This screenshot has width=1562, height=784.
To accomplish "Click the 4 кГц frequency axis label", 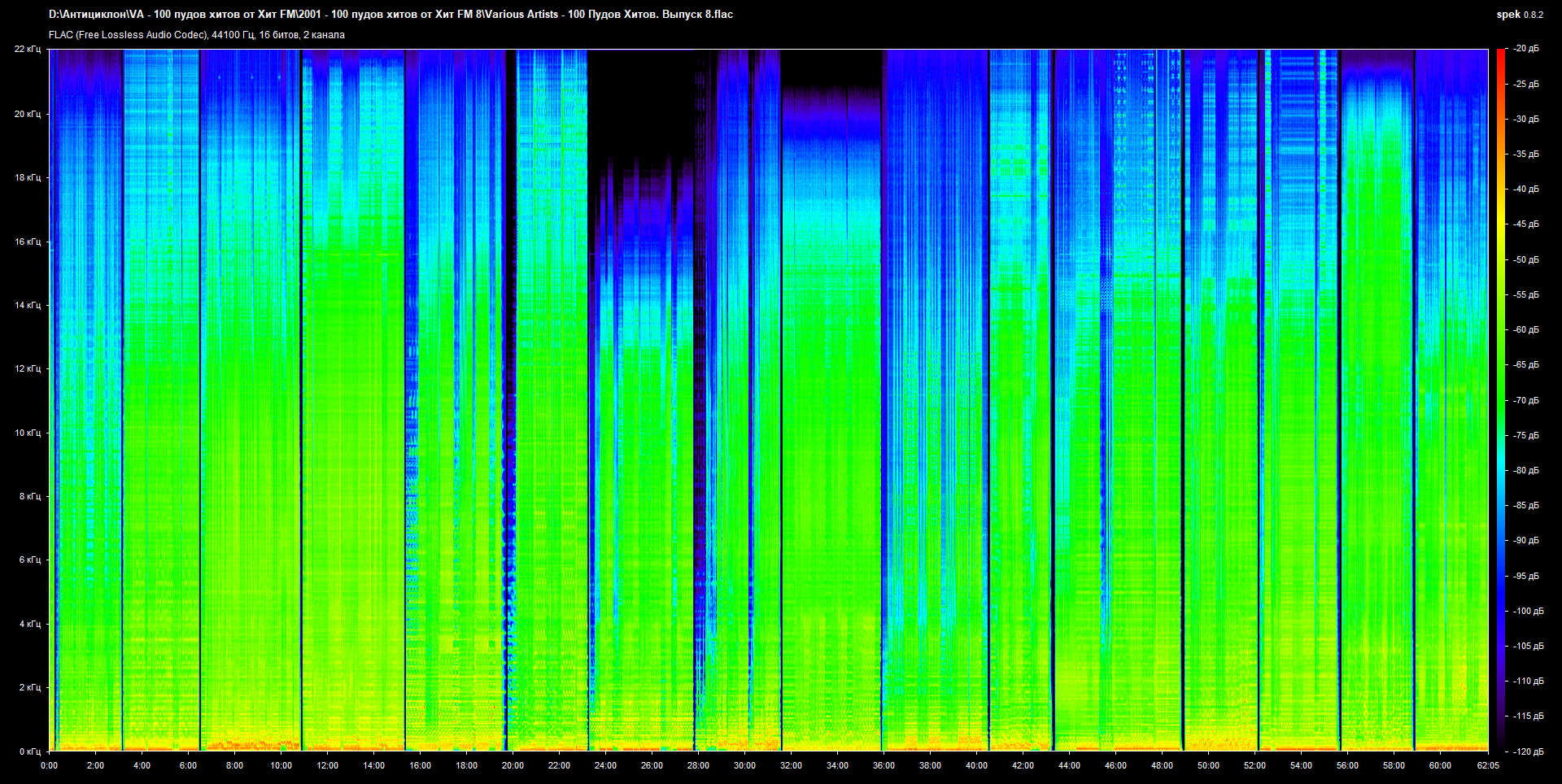I will click(29, 624).
